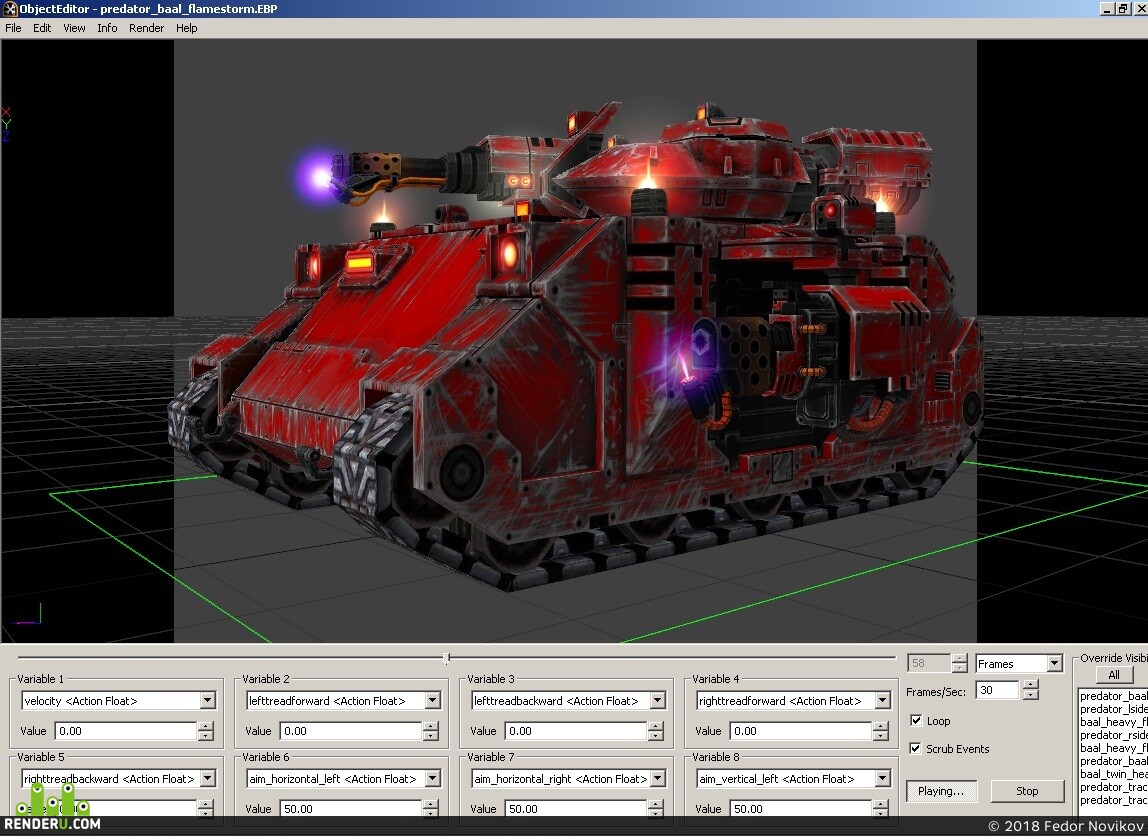The width and height of the screenshot is (1148, 836).
Task: Open the lefttreadbackward variable dropdown
Action: [657, 701]
